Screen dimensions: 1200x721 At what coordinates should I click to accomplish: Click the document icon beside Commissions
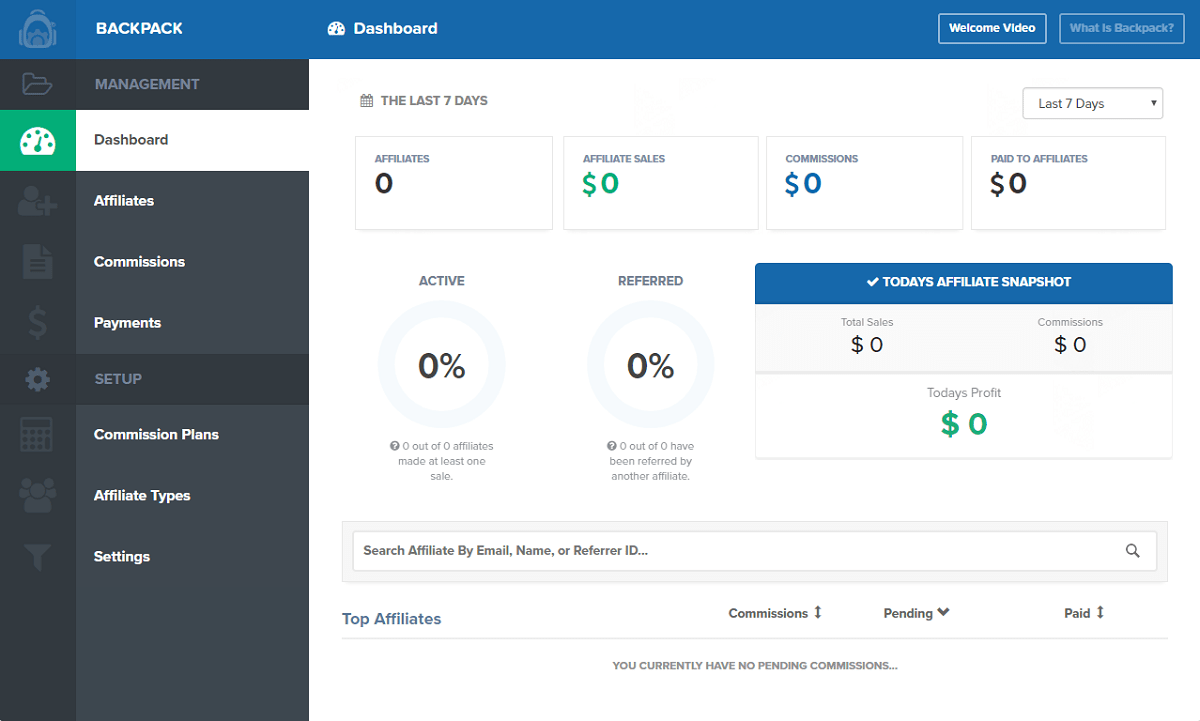click(x=37, y=262)
